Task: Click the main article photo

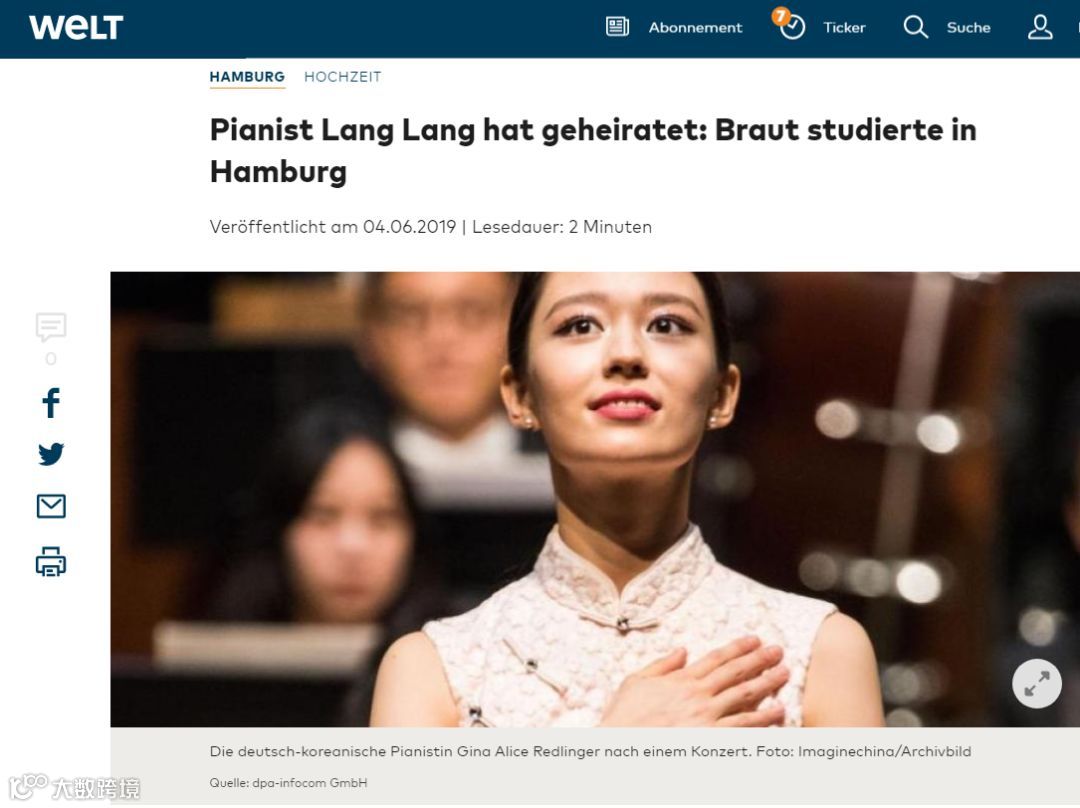Action: pos(595,499)
